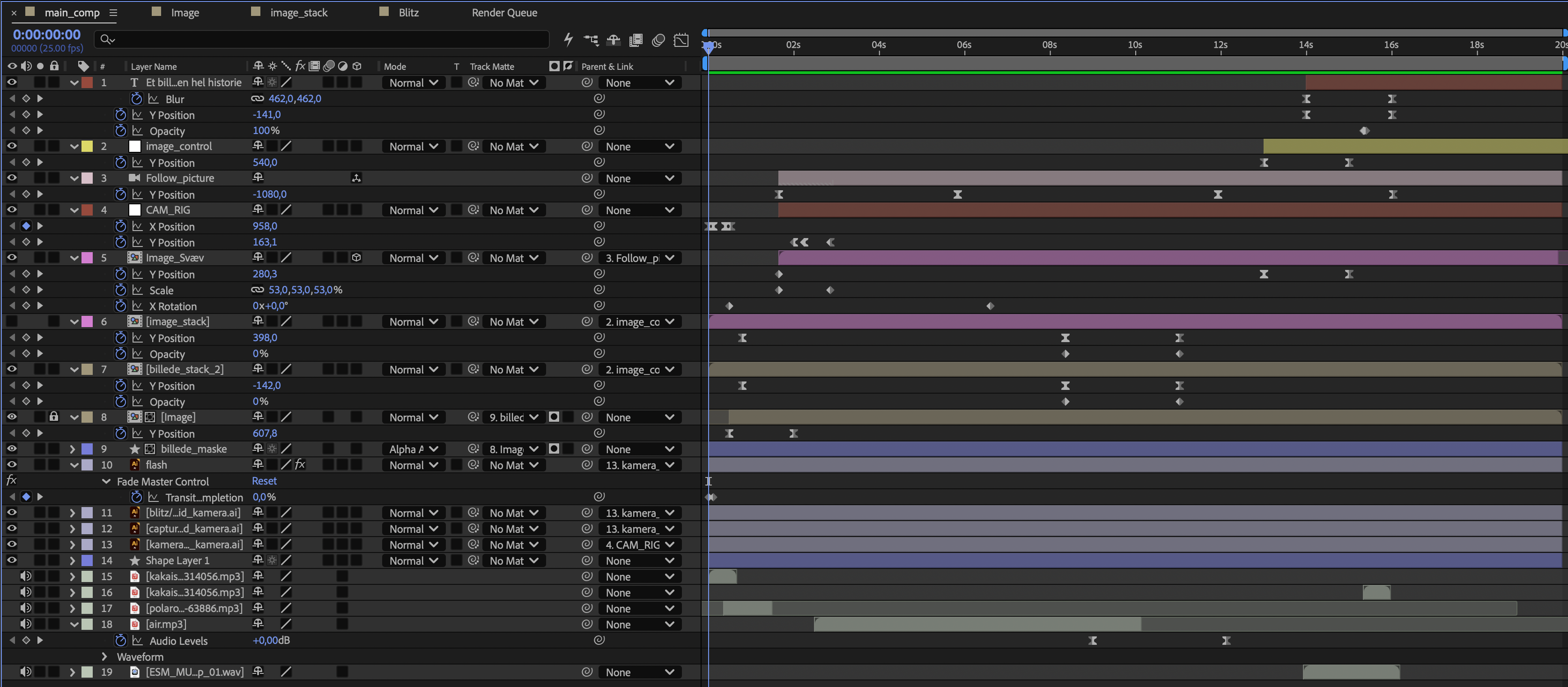Enable the Motion Blur switch icon
1568x687 pixels.
[x=658, y=39]
